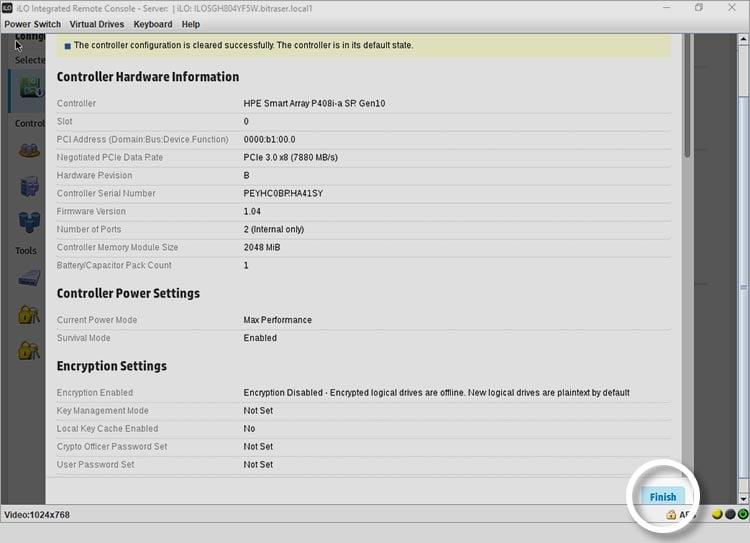The image size is (750, 543).
Task: Click the Local Key Cache 'No' value
Action: 249,429
